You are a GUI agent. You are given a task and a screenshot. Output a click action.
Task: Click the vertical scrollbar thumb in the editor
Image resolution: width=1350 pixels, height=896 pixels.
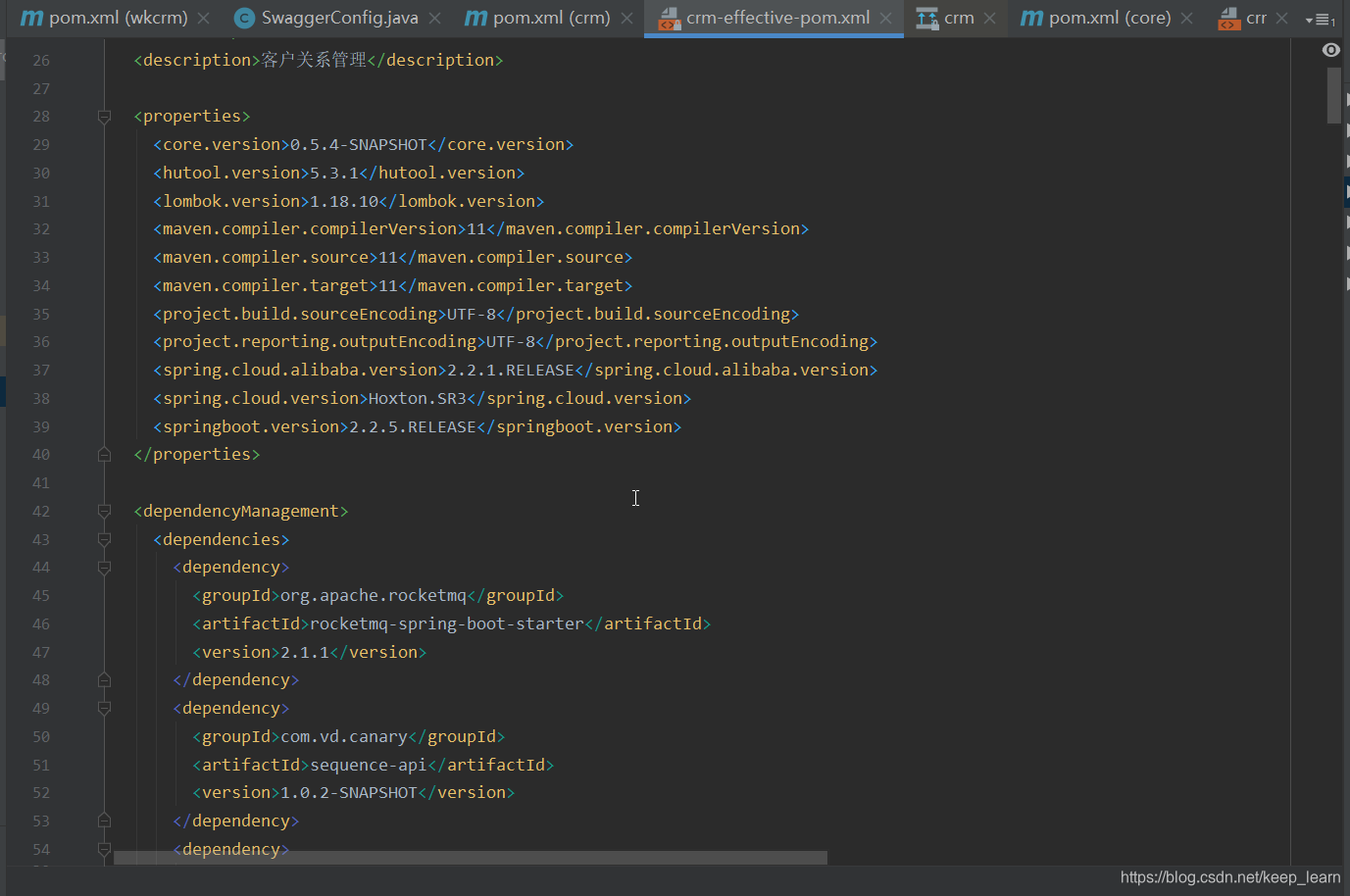pyautogui.click(x=1333, y=95)
